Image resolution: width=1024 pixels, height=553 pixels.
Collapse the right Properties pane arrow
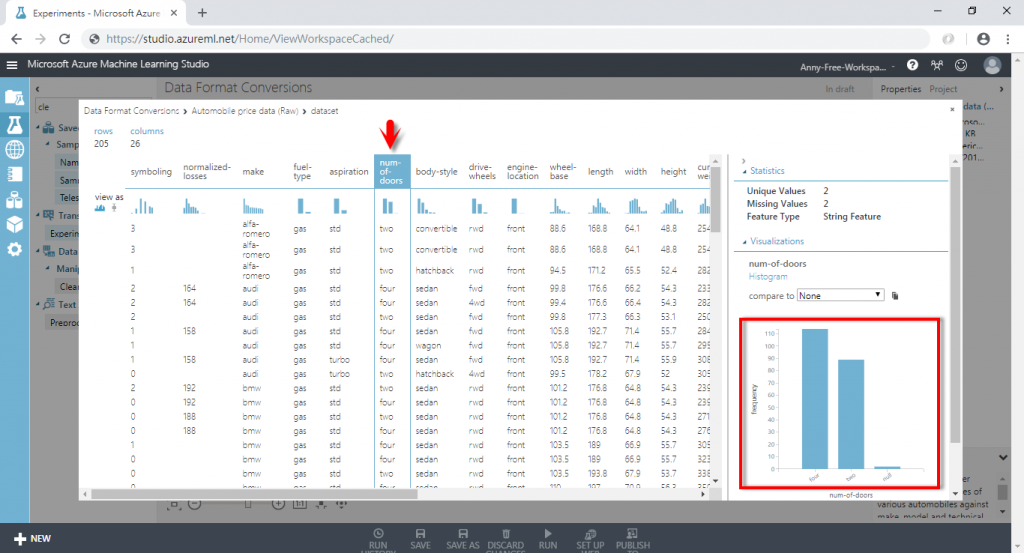click(1001, 89)
